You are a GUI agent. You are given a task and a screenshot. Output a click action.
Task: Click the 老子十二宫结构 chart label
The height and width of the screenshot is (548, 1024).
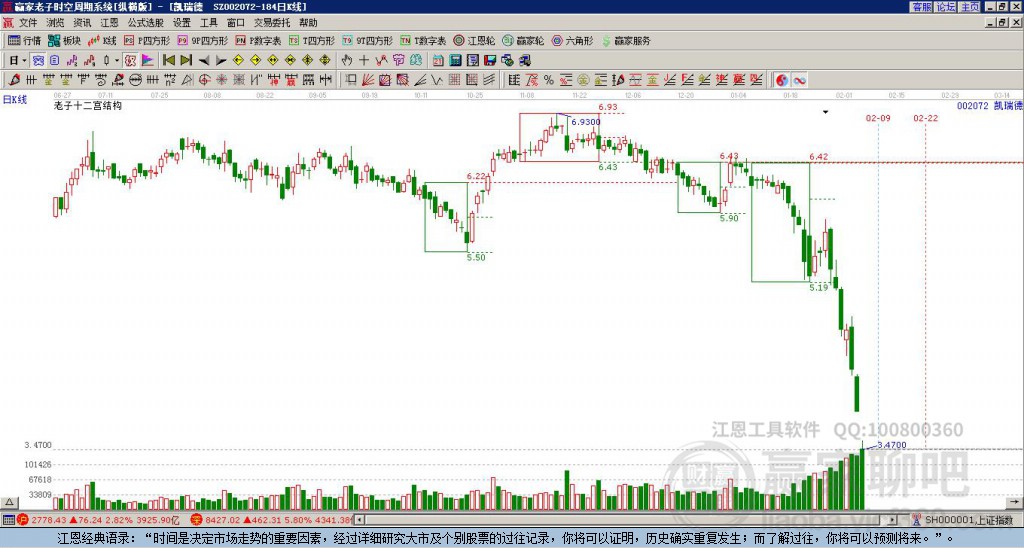pos(88,105)
